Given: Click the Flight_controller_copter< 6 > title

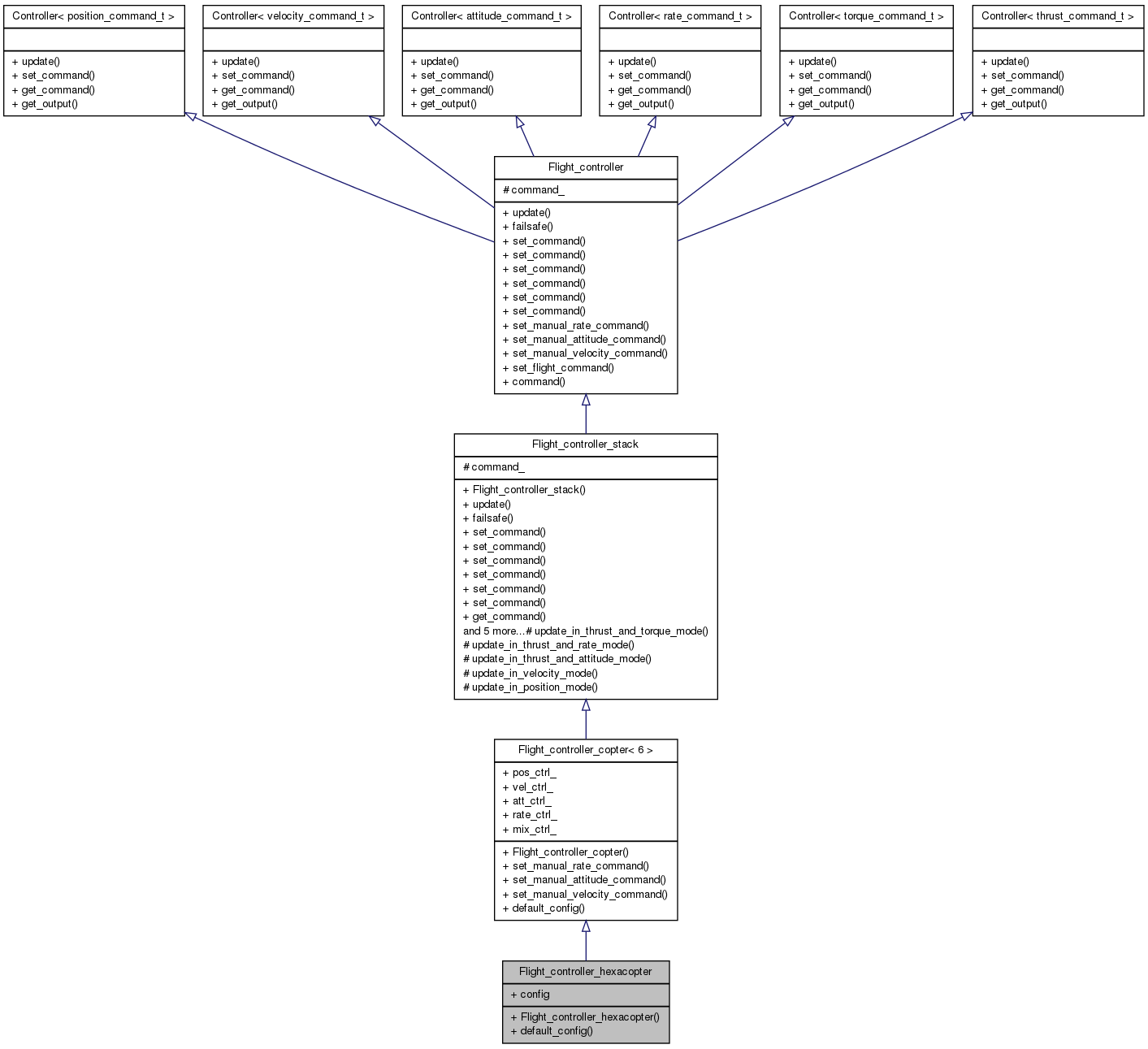Looking at the screenshot, I should (586, 750).
